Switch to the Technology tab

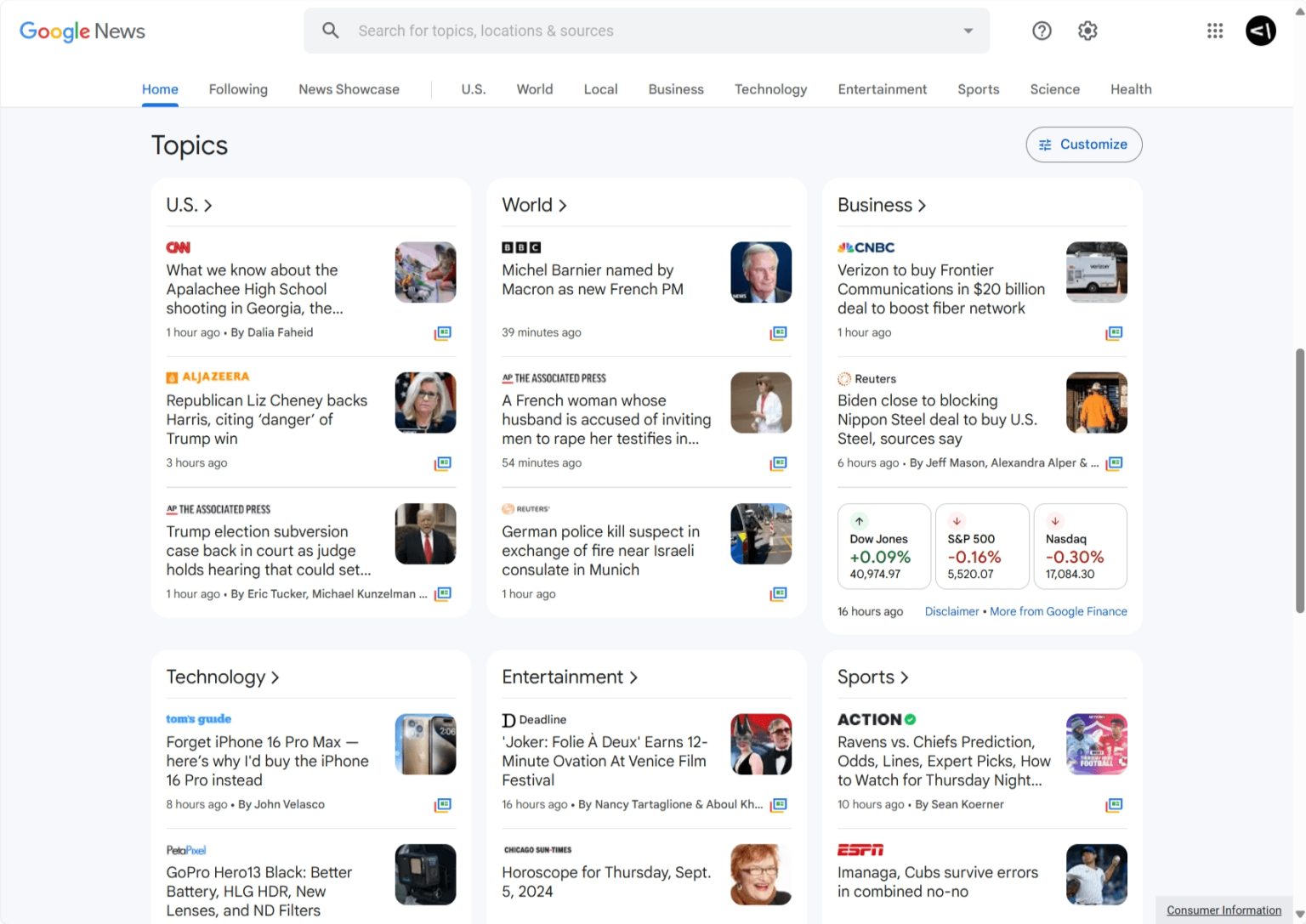770,89
